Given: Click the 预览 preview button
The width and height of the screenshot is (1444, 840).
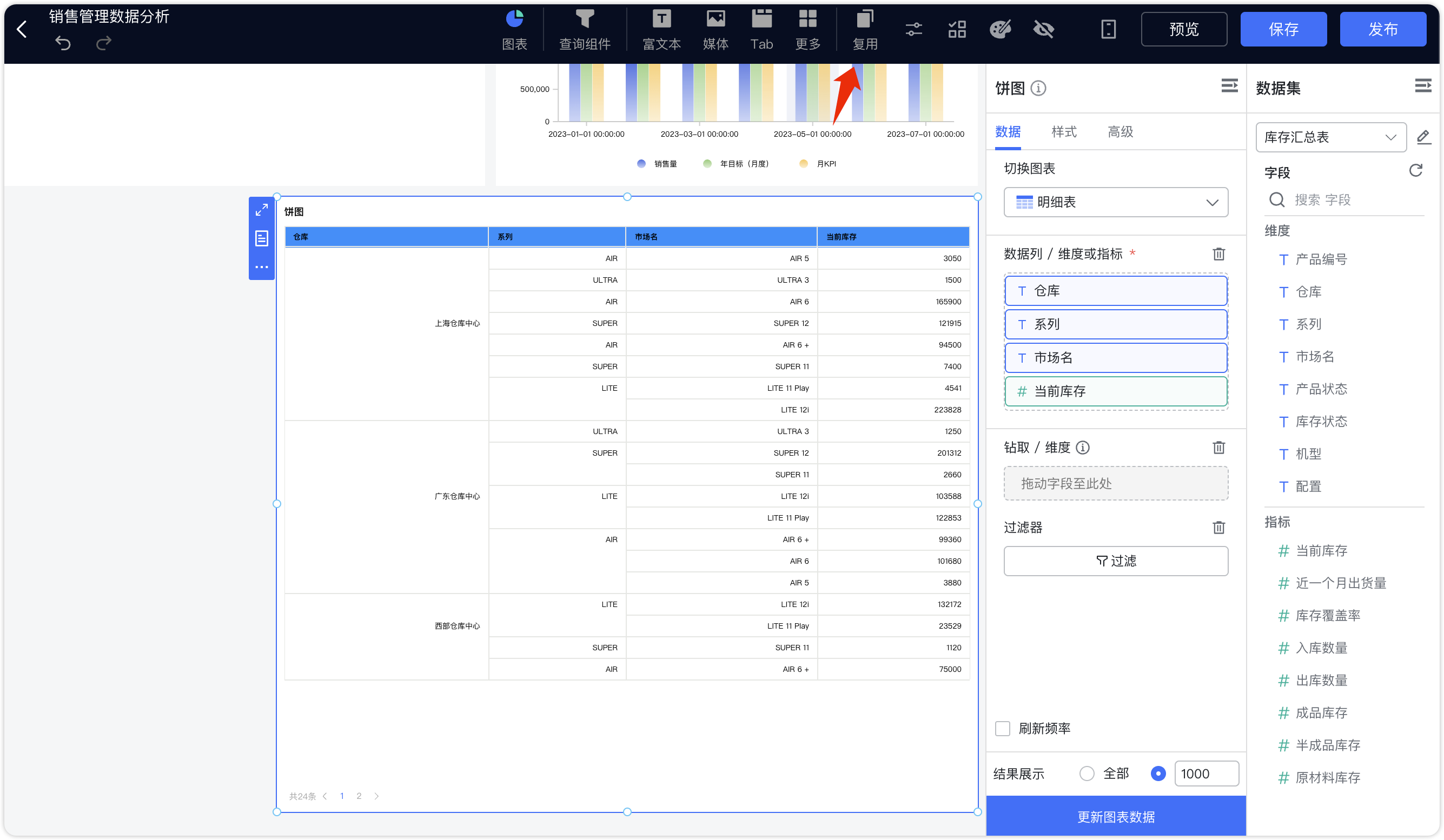Looking at the screenshot, I should (x=1184, y=29).
